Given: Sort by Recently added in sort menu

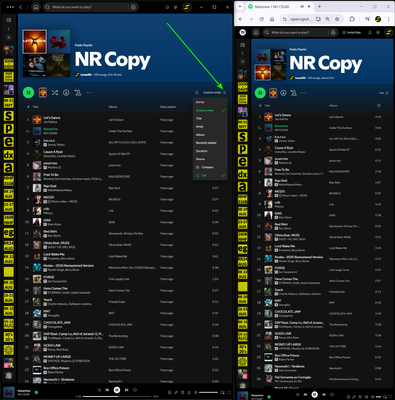Looking at the screenshot, I should pyautogui.click(x=210, y=143).
